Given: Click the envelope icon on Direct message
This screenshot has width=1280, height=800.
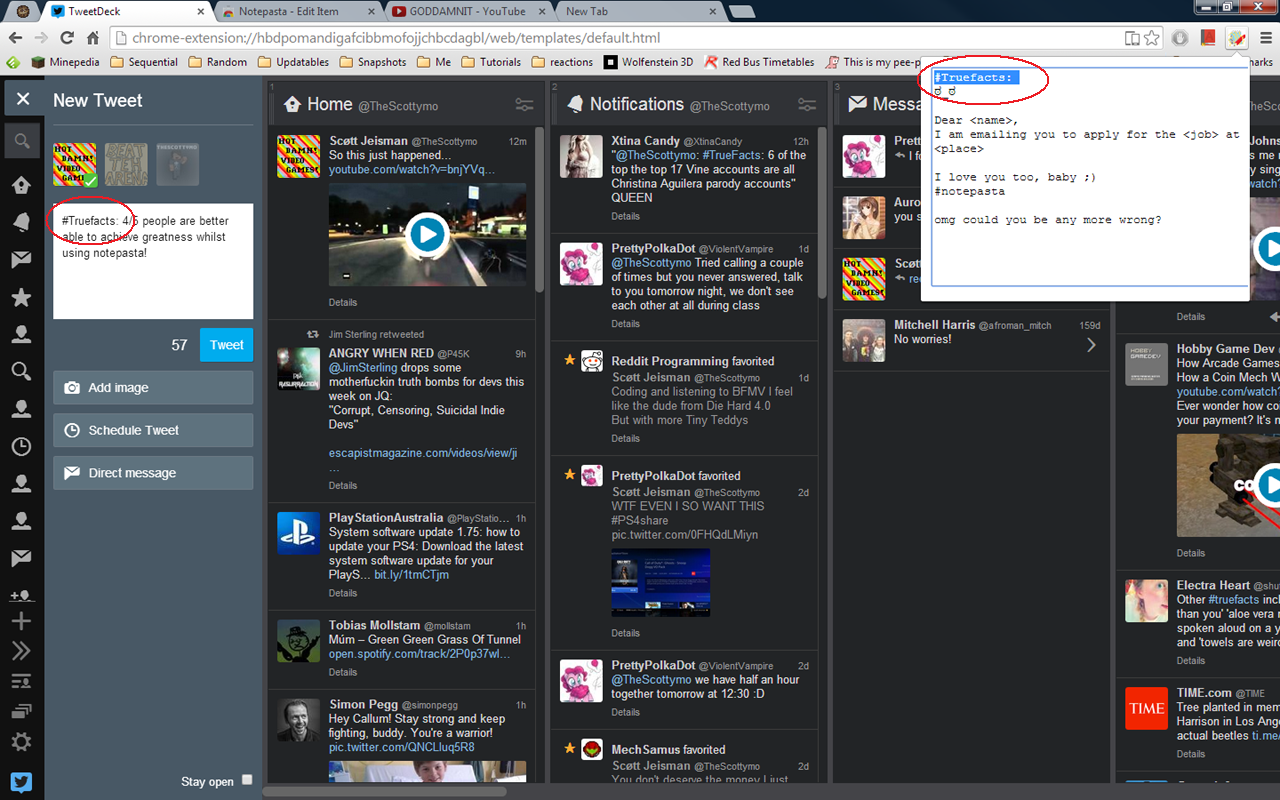Looking at the screenshot, I should (x=72, y=473).
